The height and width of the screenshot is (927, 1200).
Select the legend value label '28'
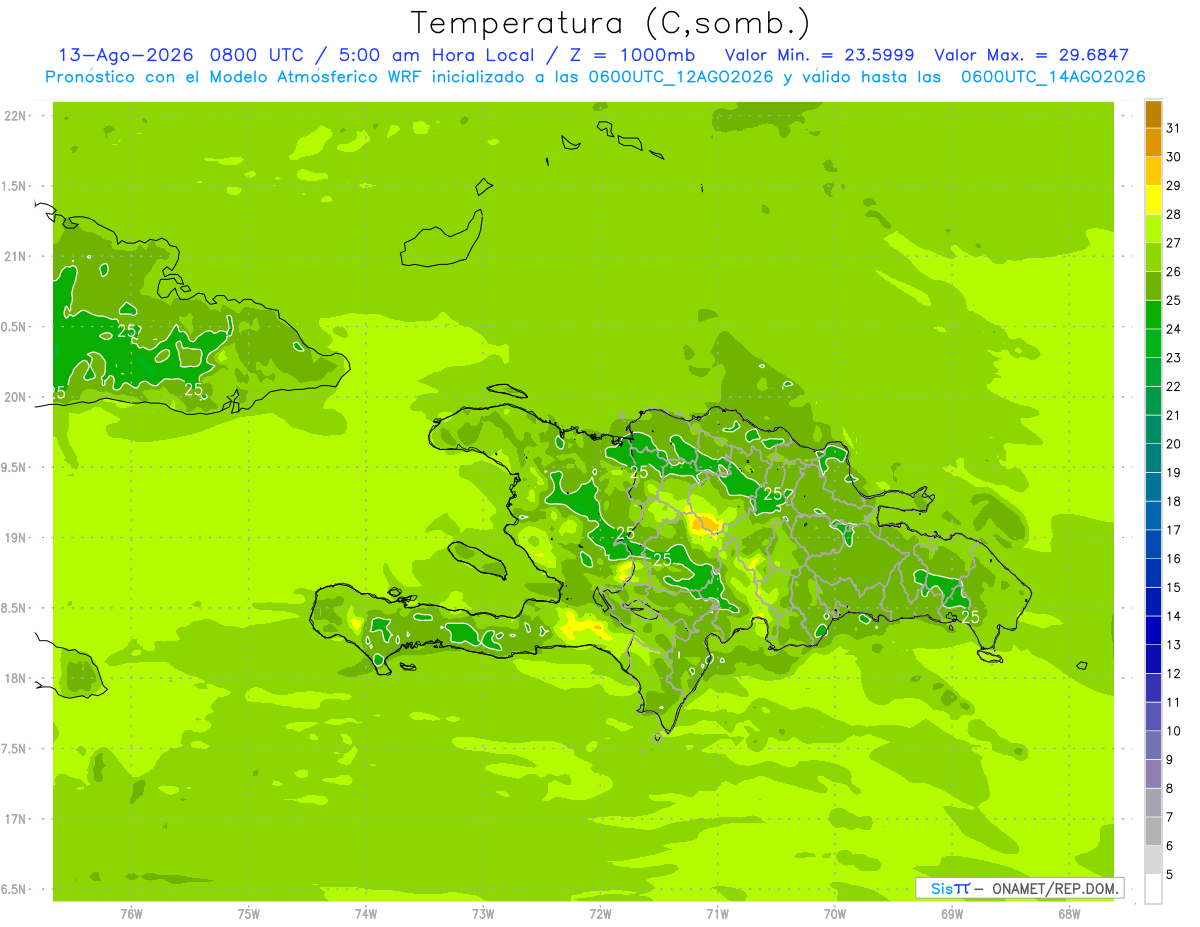pos(1174,214)
